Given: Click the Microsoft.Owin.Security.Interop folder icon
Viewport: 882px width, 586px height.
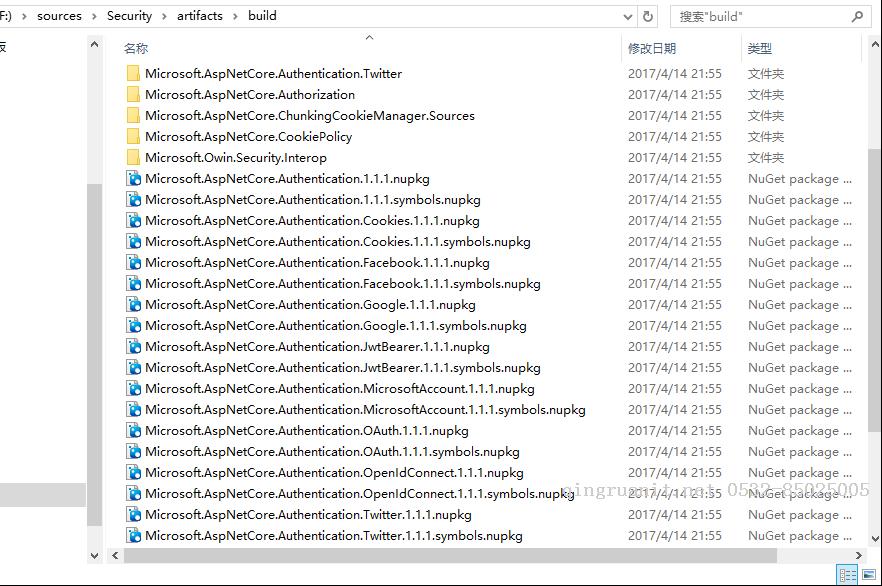Looking at the screenshot, I should point(134,158).
